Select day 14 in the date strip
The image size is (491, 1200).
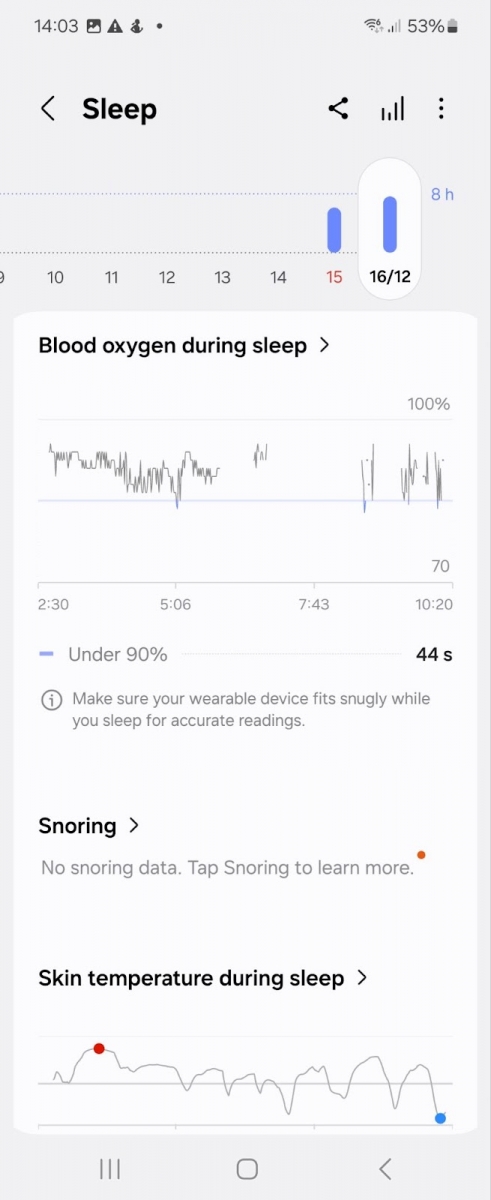(279, 277)
